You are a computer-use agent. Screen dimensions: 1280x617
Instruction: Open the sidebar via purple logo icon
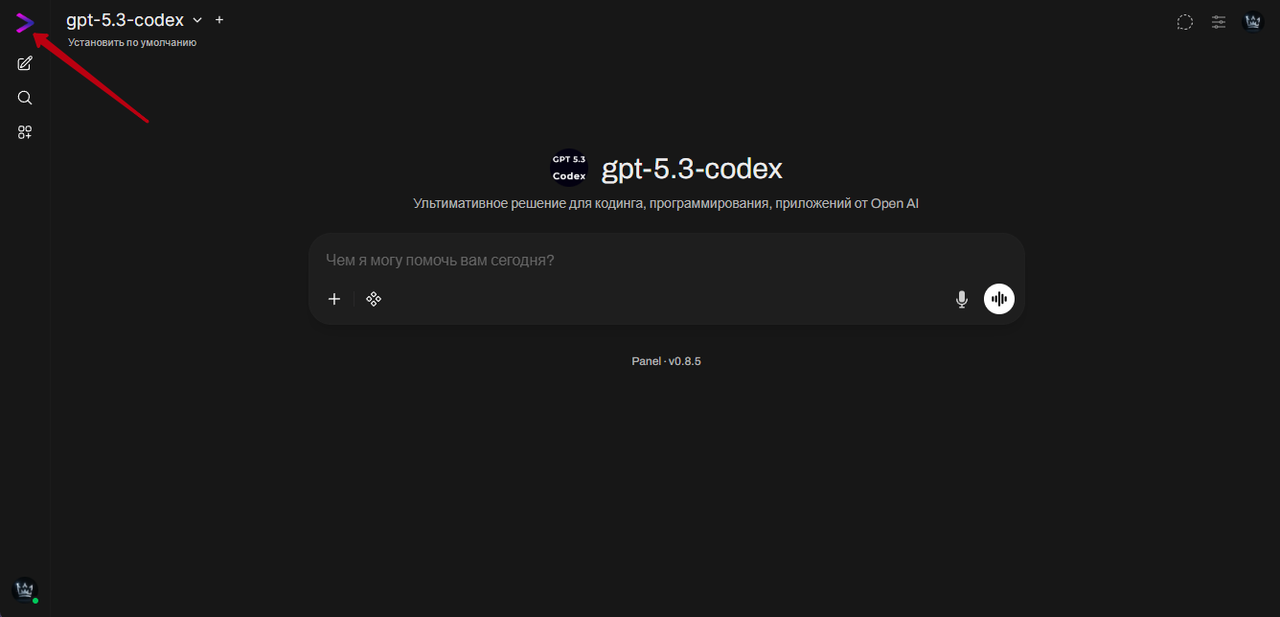click(25, 22)
